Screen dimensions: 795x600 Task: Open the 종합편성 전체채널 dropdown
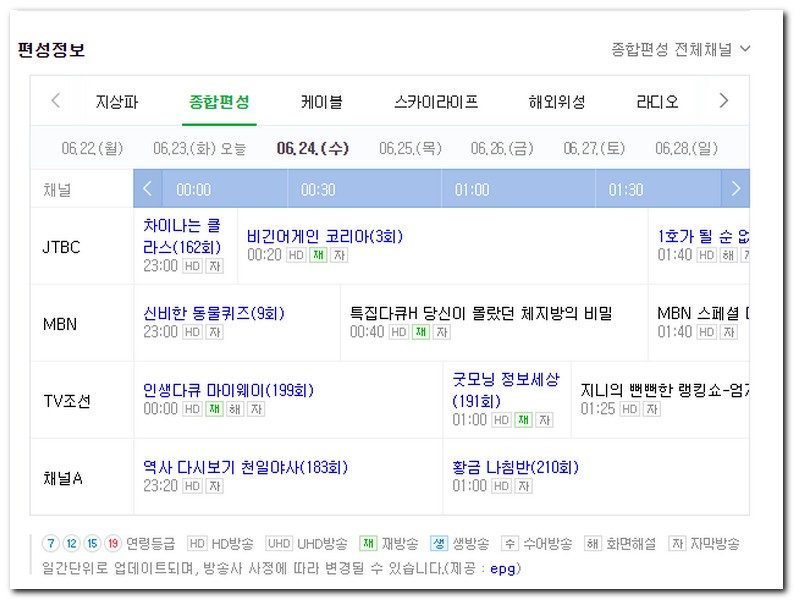(680, 49)
